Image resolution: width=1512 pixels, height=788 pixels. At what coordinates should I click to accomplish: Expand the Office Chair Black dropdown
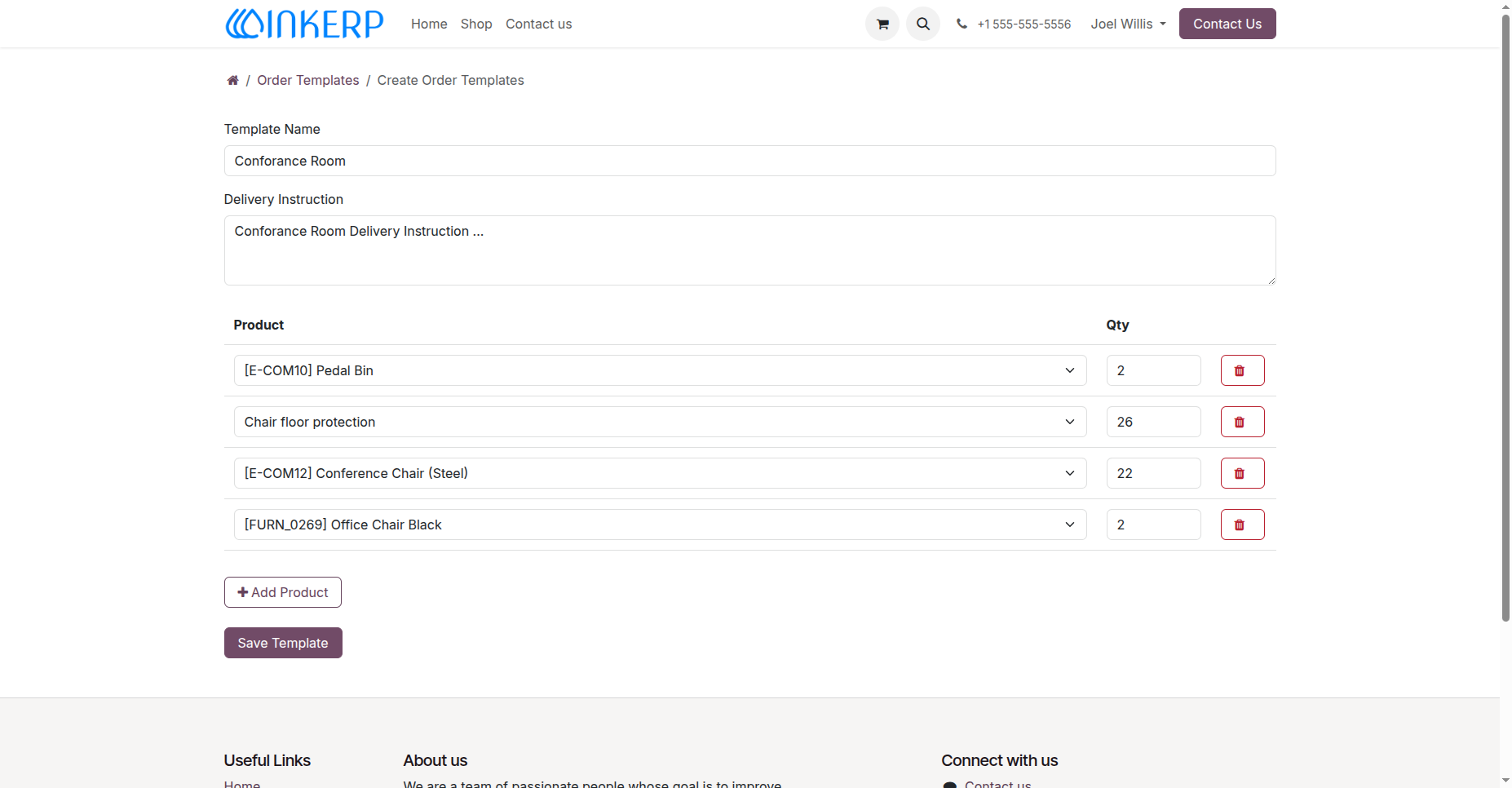[660, 525]
